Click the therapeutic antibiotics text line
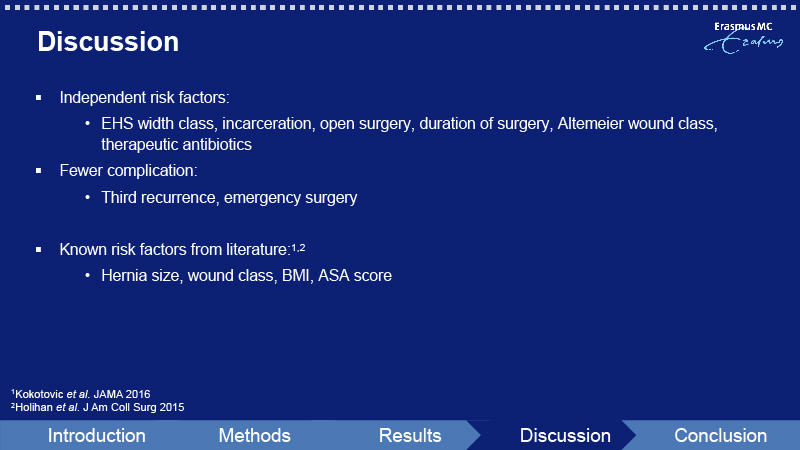800x450 pixels. click(177, 144)
